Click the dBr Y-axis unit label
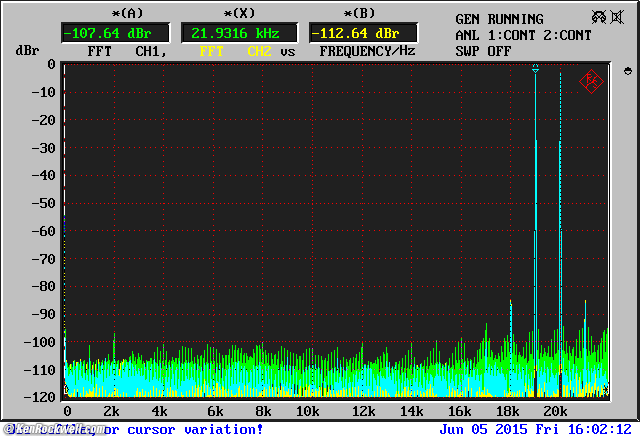640x436 pixels. [26, 50]
